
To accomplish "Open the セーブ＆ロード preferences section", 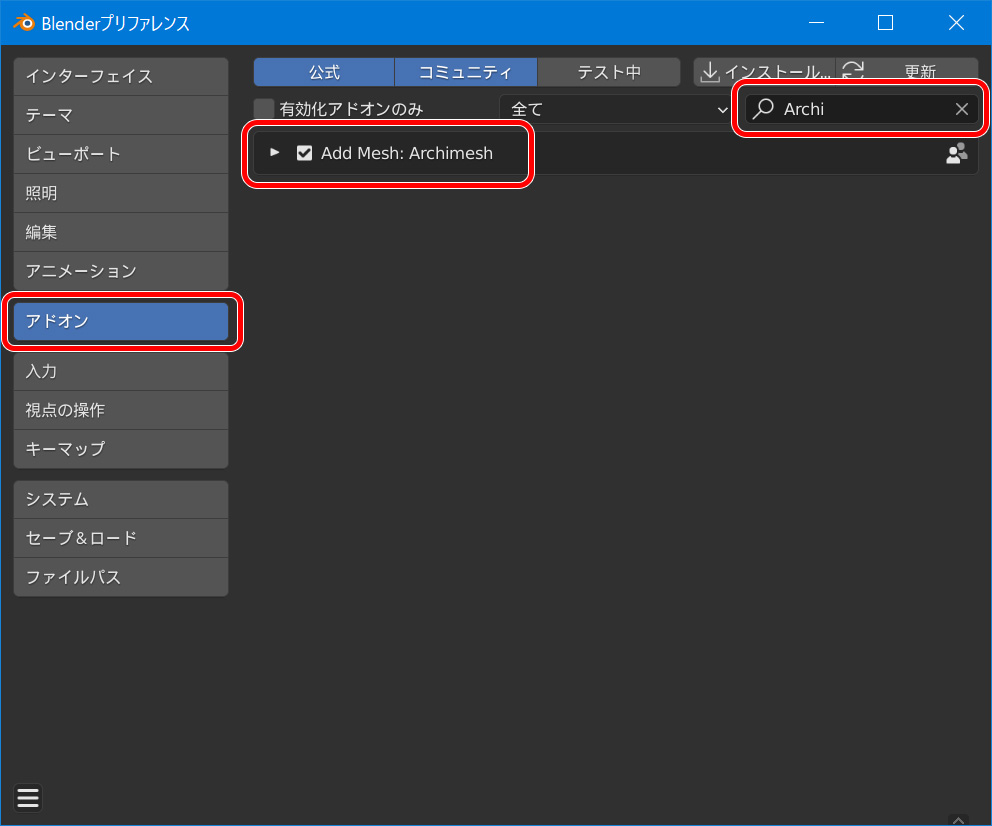I will click(121, 538).
